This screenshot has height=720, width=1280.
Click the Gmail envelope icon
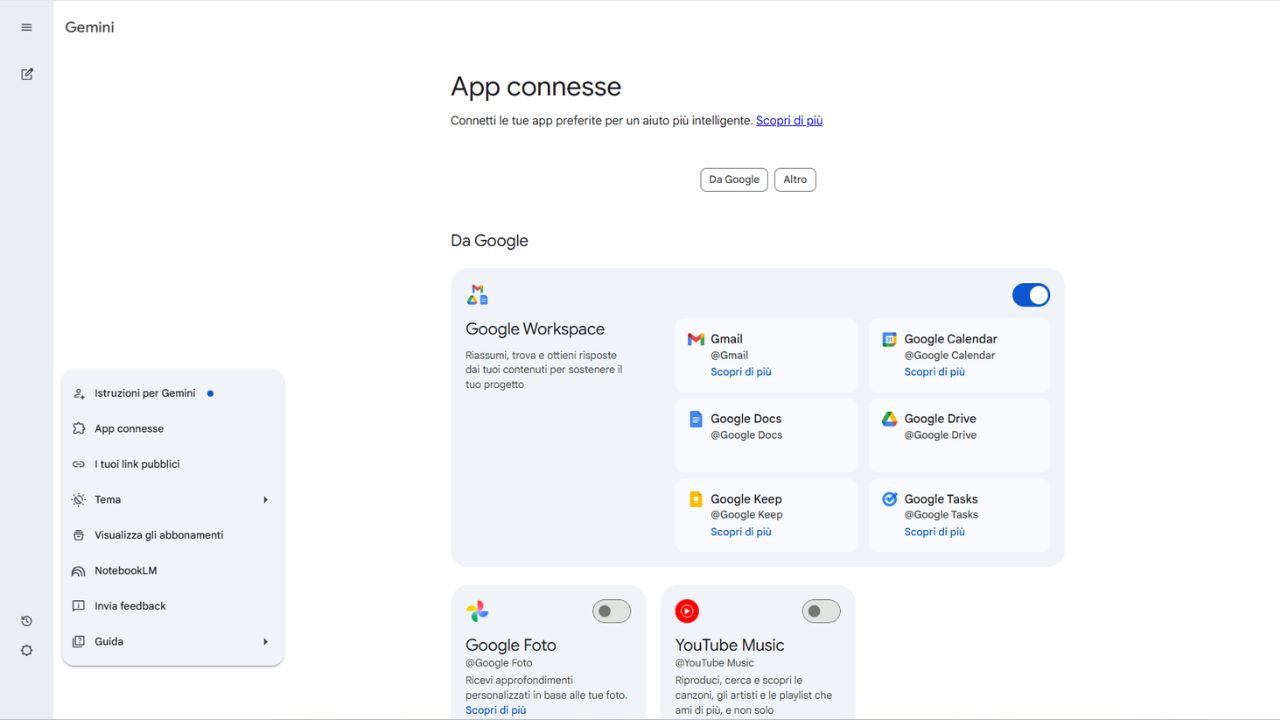(696, 339)
